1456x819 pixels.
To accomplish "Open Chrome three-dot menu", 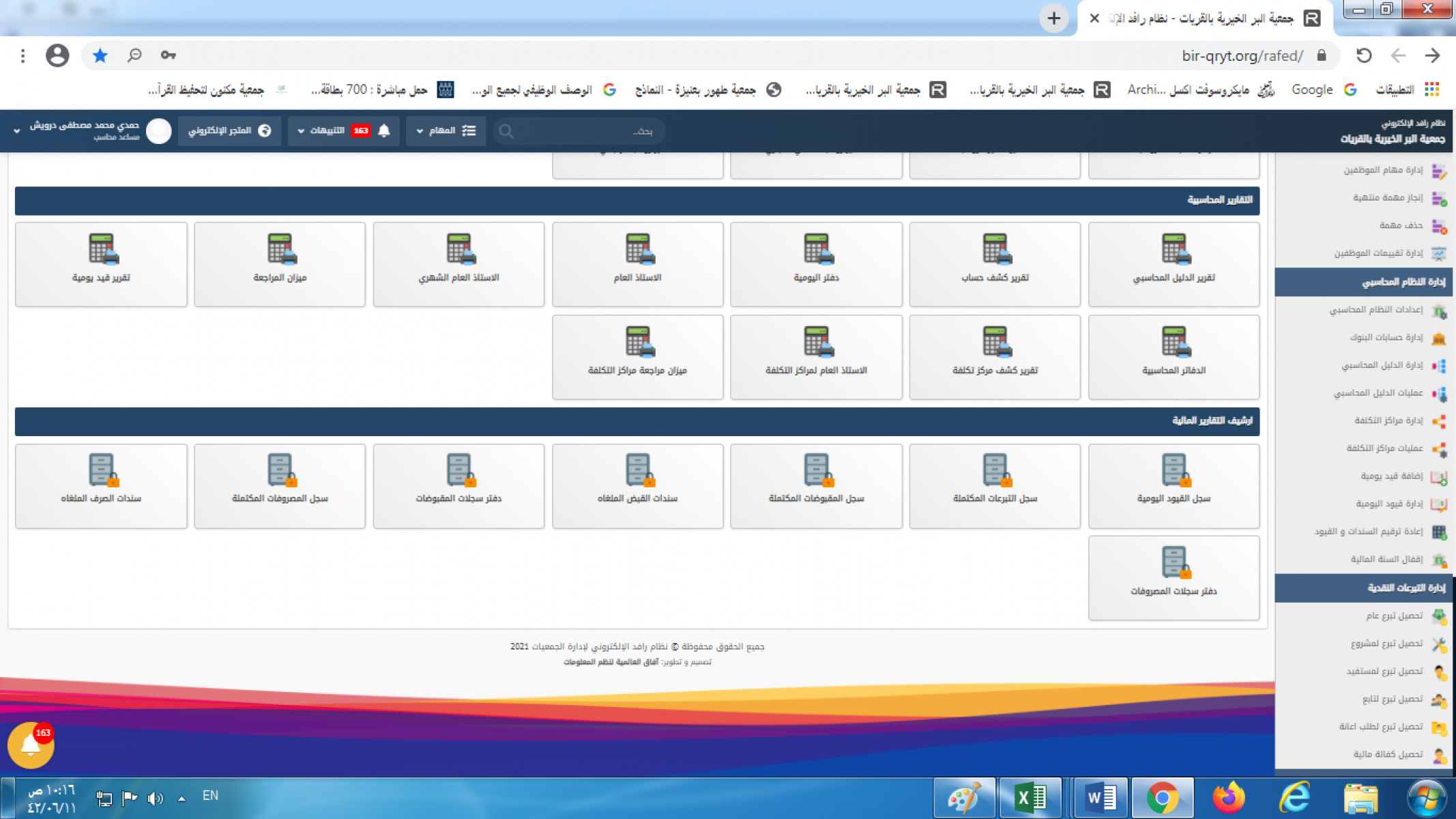I will pos(23,55).
